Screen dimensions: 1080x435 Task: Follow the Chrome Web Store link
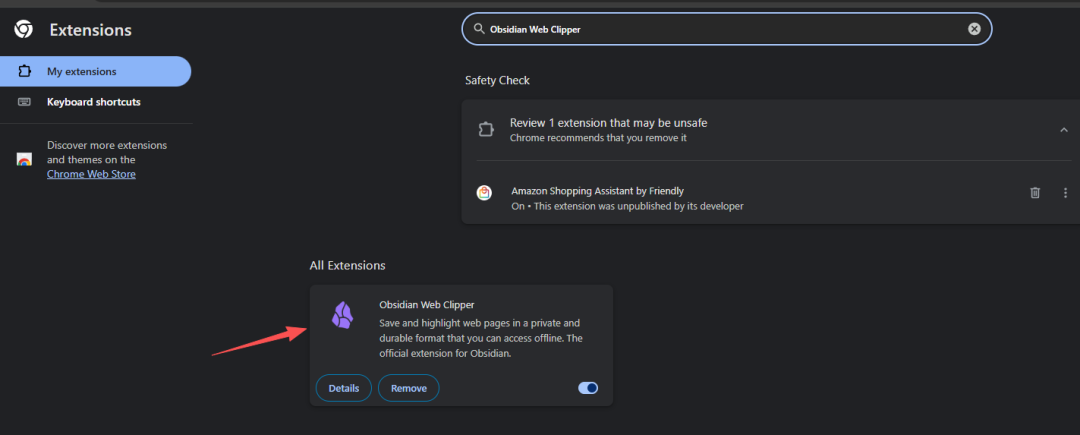click(x=91, y=174)
